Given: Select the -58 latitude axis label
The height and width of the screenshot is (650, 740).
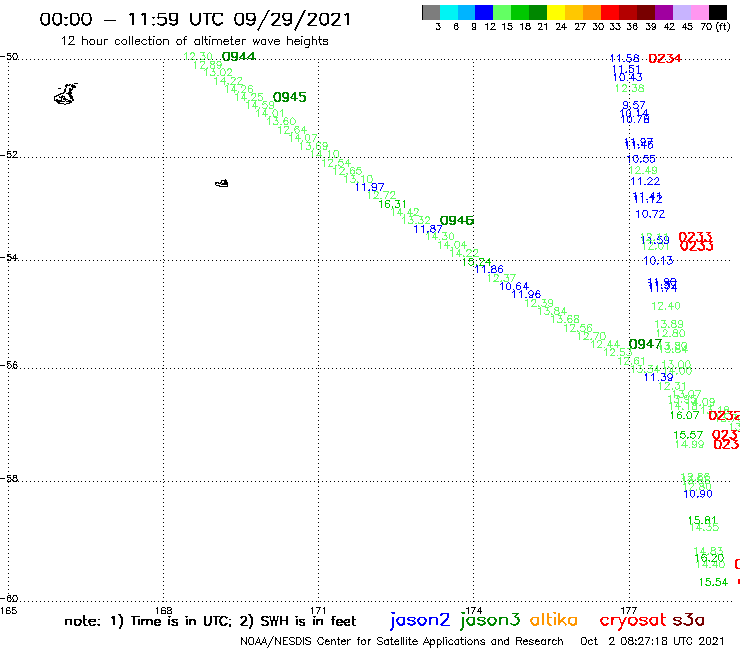Looking at the screenshot, I should point(9,478).
